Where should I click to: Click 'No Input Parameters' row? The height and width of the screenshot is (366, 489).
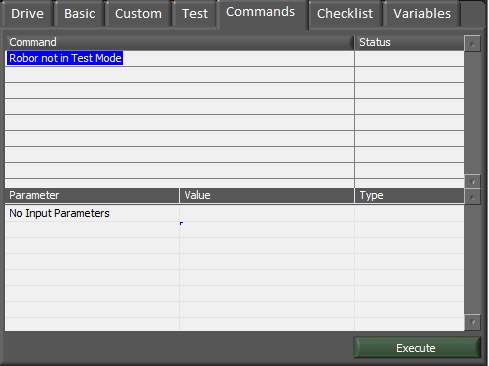pyautogui.click(x=234, y=213)
